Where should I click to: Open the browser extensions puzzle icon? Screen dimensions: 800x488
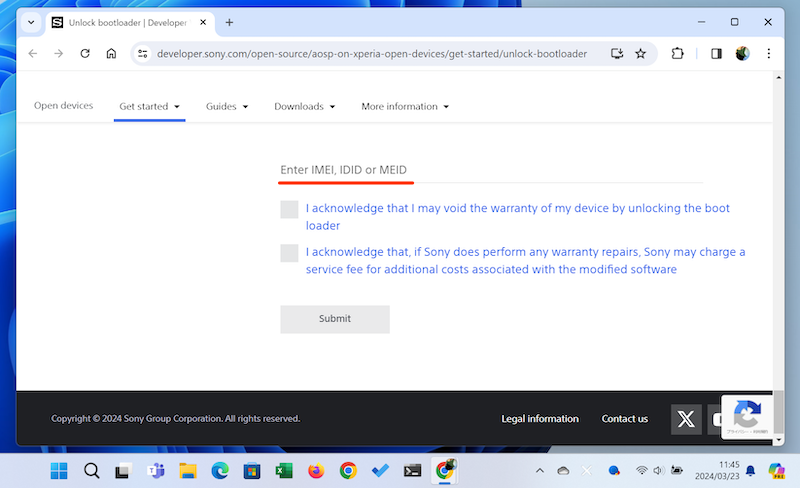coord(678,53)
